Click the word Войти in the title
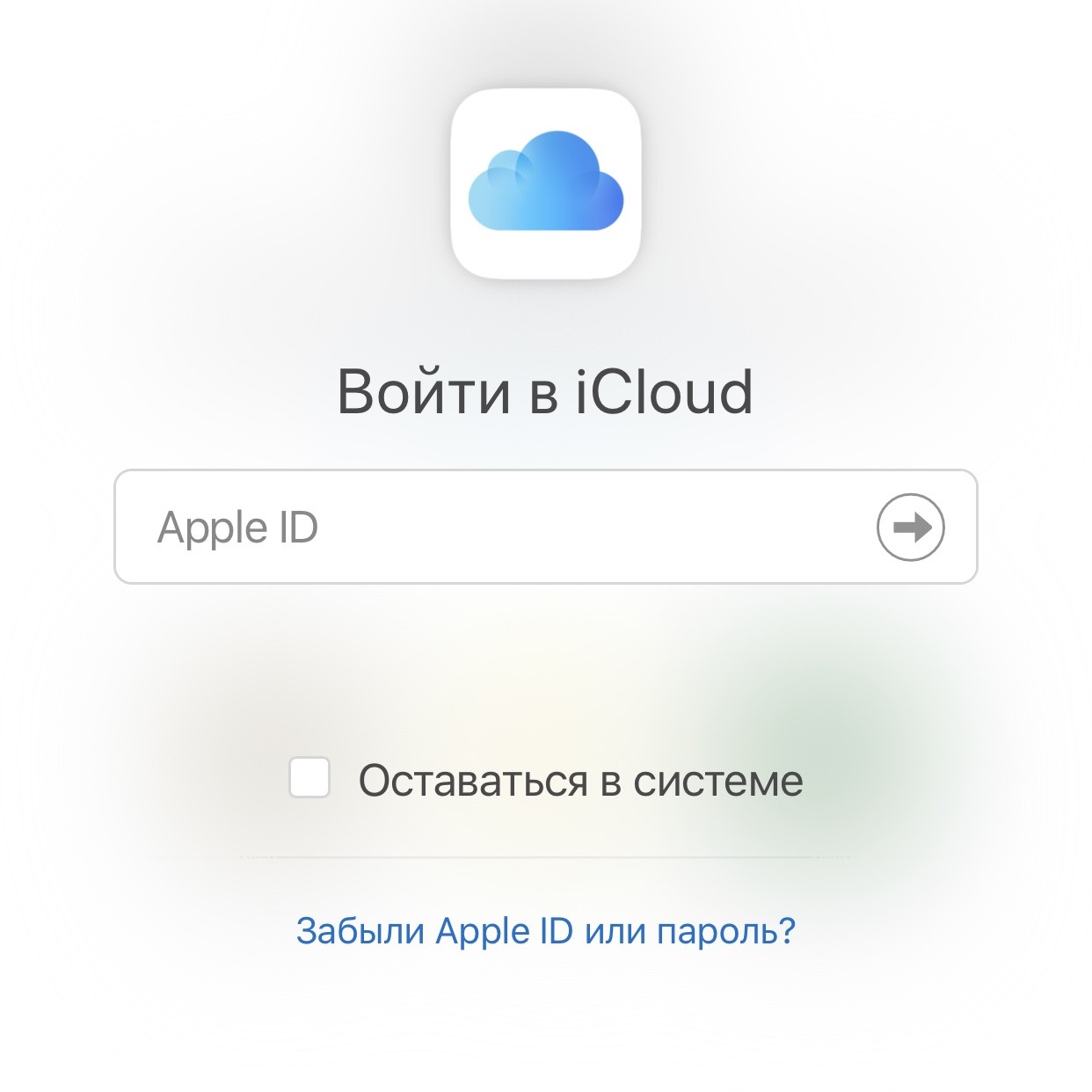 424,391
